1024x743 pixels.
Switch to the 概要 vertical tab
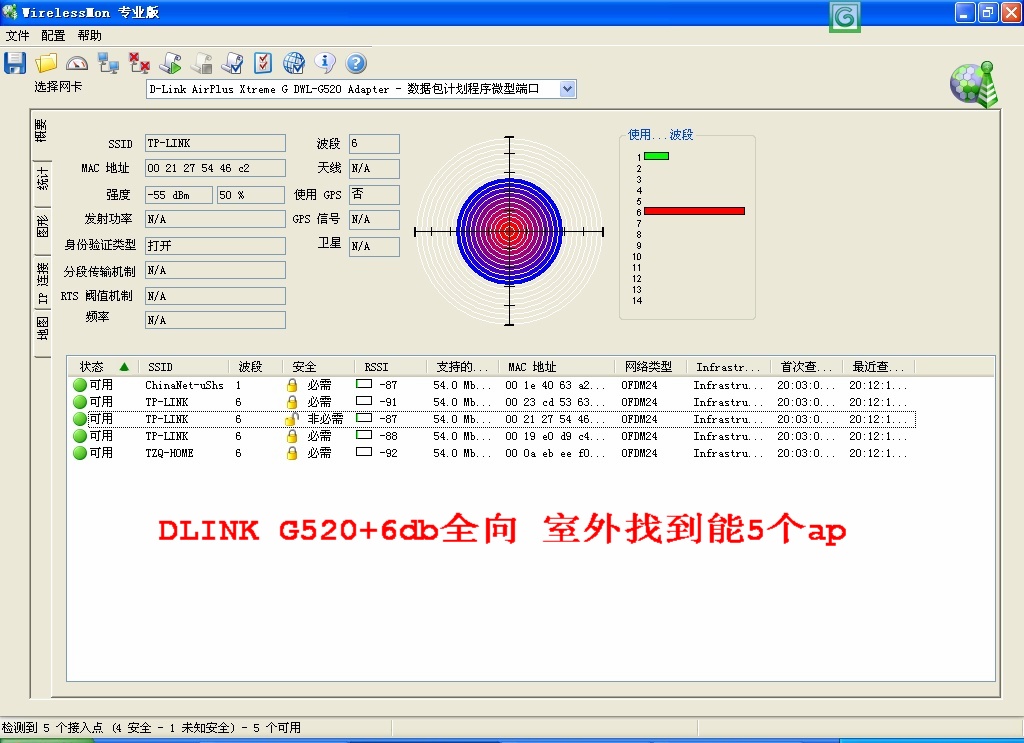42,131
